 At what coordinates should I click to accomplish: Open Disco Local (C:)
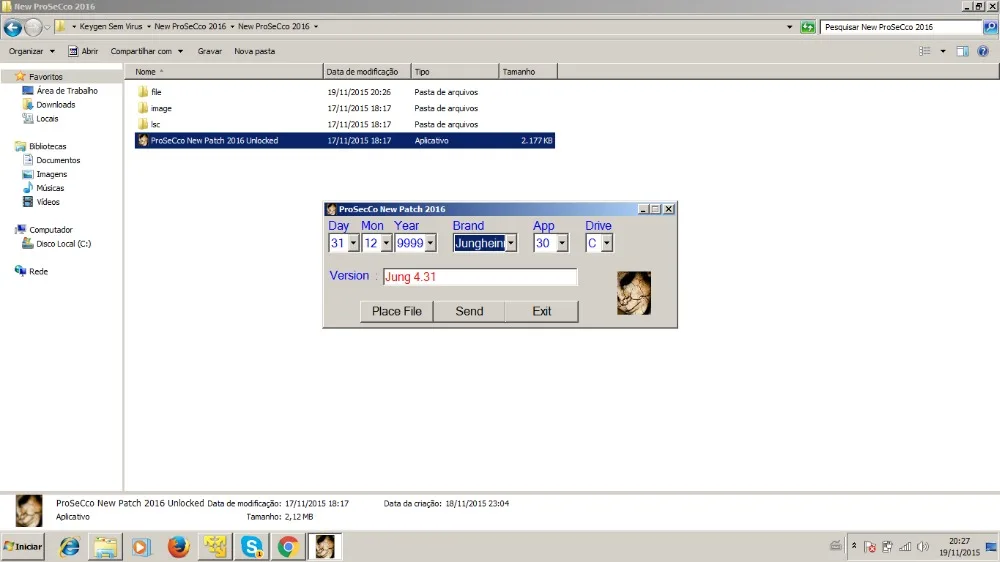63,244
